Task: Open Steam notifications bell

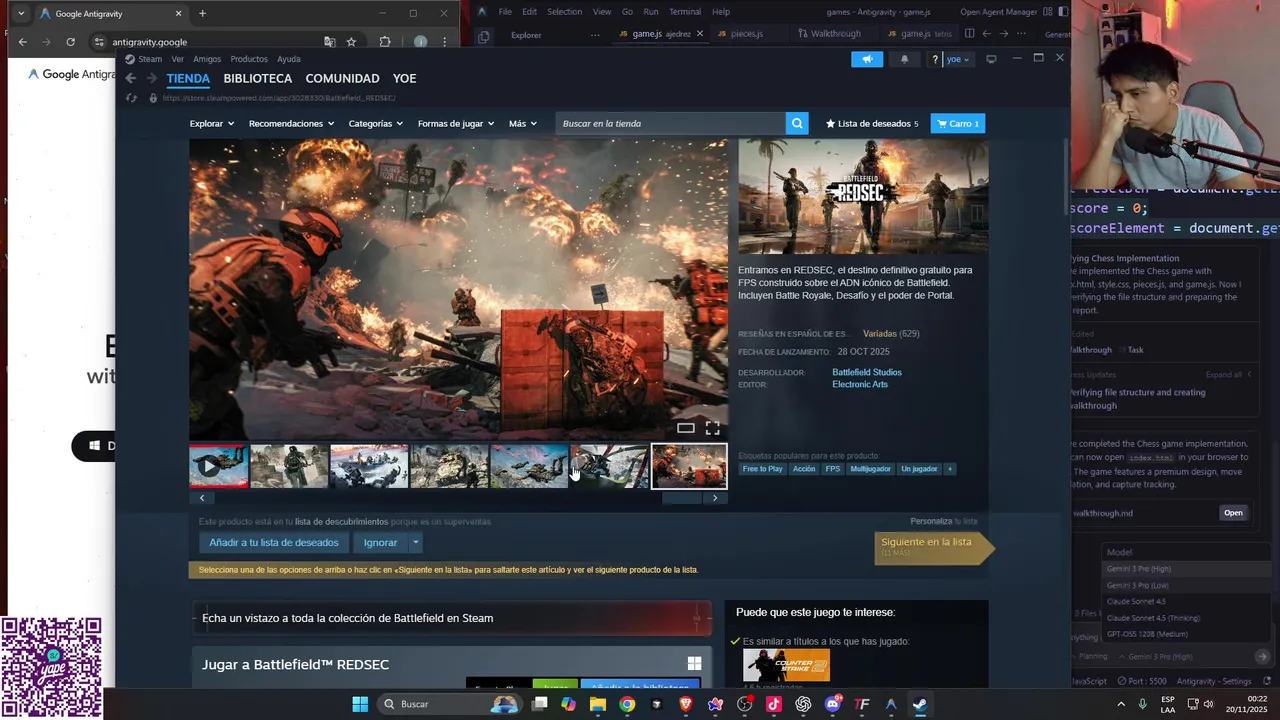Action: coord(905,59)
